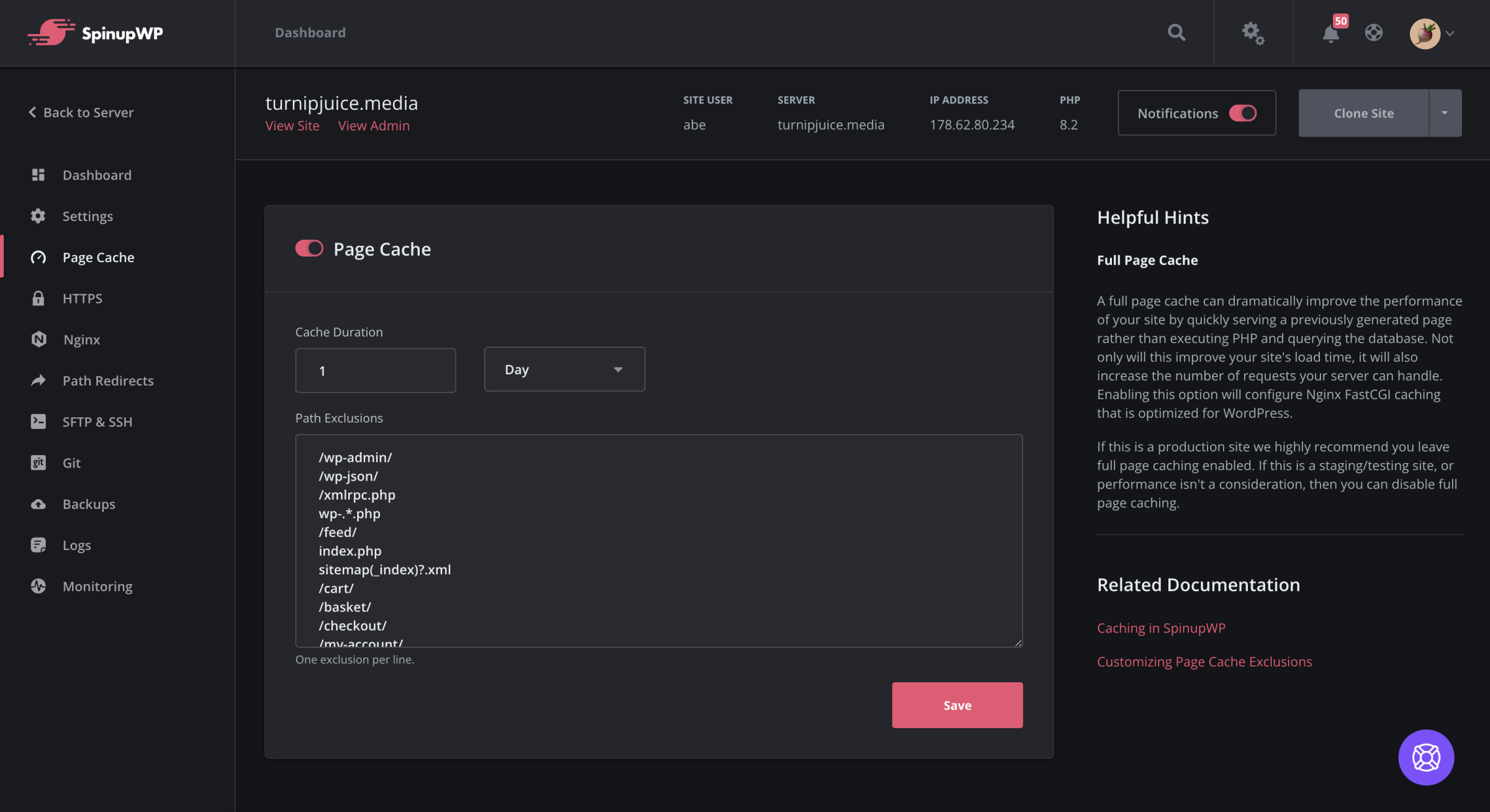Open the View Admin link
The width and height of the screenshot is (1490, 812).
point(374,125)
